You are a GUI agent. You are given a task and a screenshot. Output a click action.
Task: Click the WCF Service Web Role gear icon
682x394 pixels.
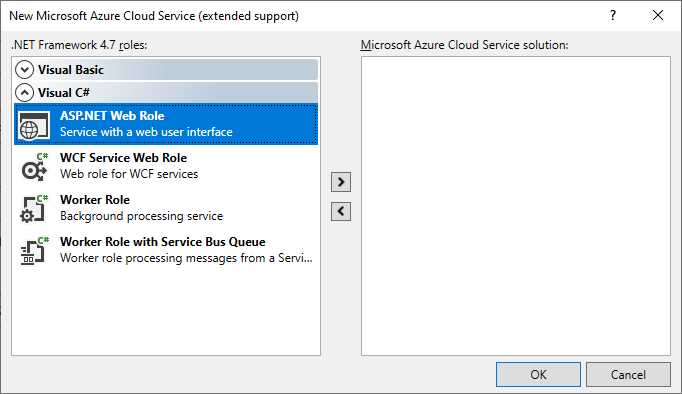(34, 167)
